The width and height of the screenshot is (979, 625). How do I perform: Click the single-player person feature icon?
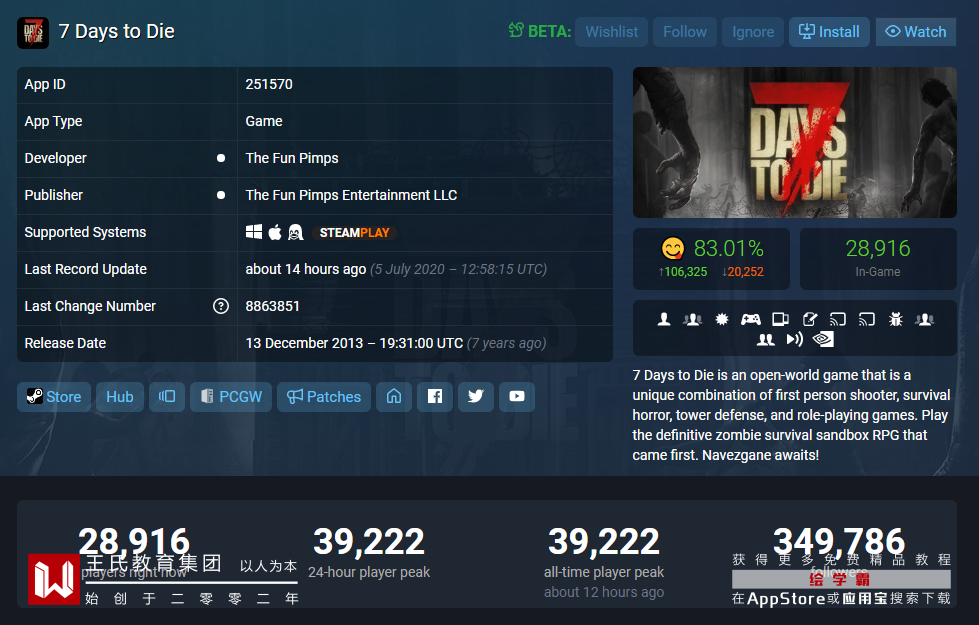pos(664,320)
